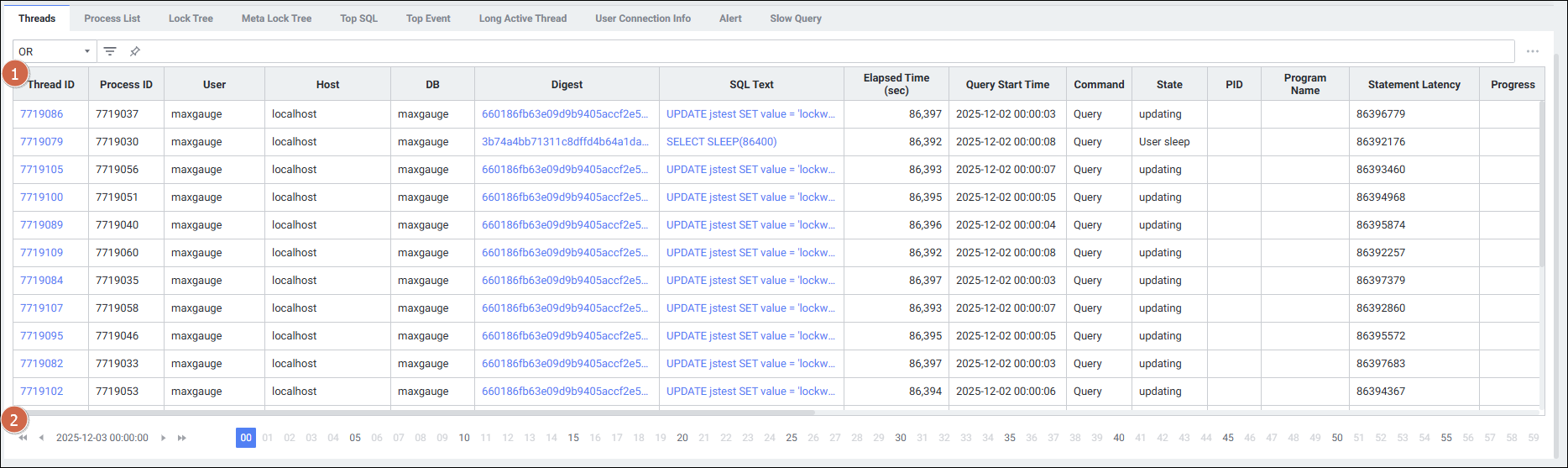Image resolution: width=1568 pixels, height=468 pixels.
Task: Click the filter lines icon
Action: click(110, 51)
